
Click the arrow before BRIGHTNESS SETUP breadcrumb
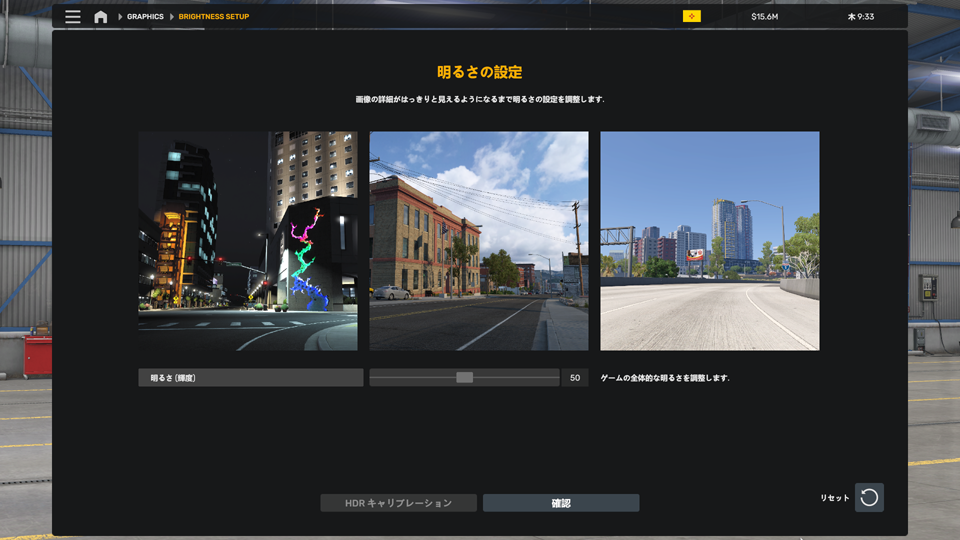click(171, 17)
